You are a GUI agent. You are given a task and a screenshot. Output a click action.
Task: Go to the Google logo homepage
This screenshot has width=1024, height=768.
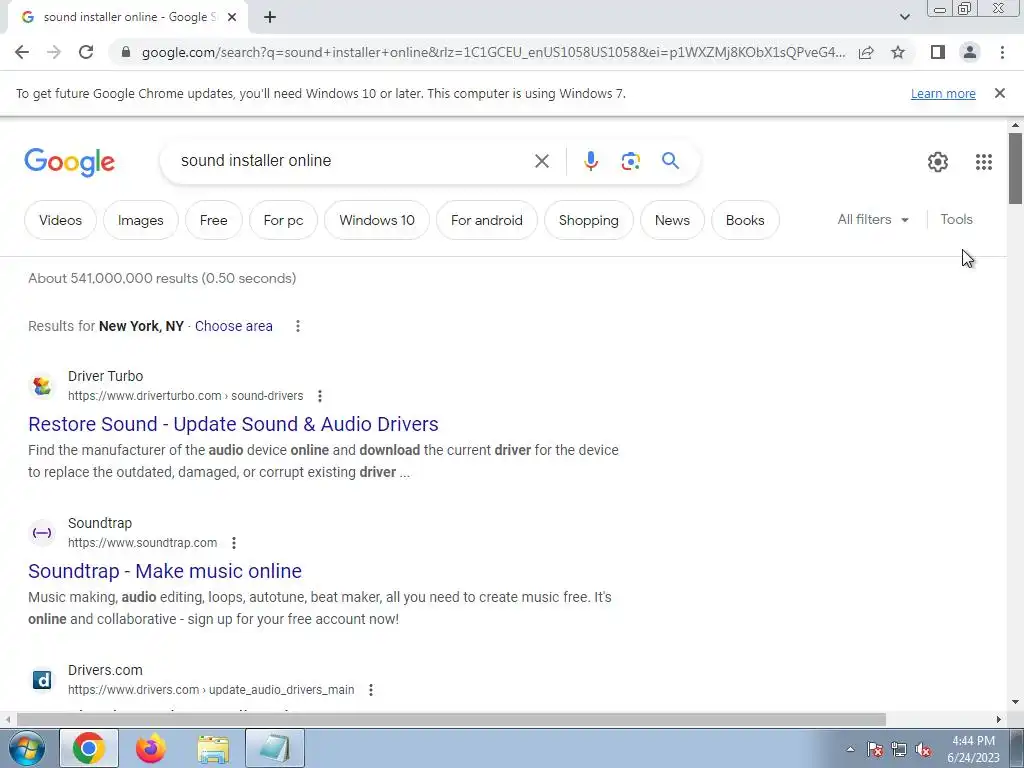(69, 162)
